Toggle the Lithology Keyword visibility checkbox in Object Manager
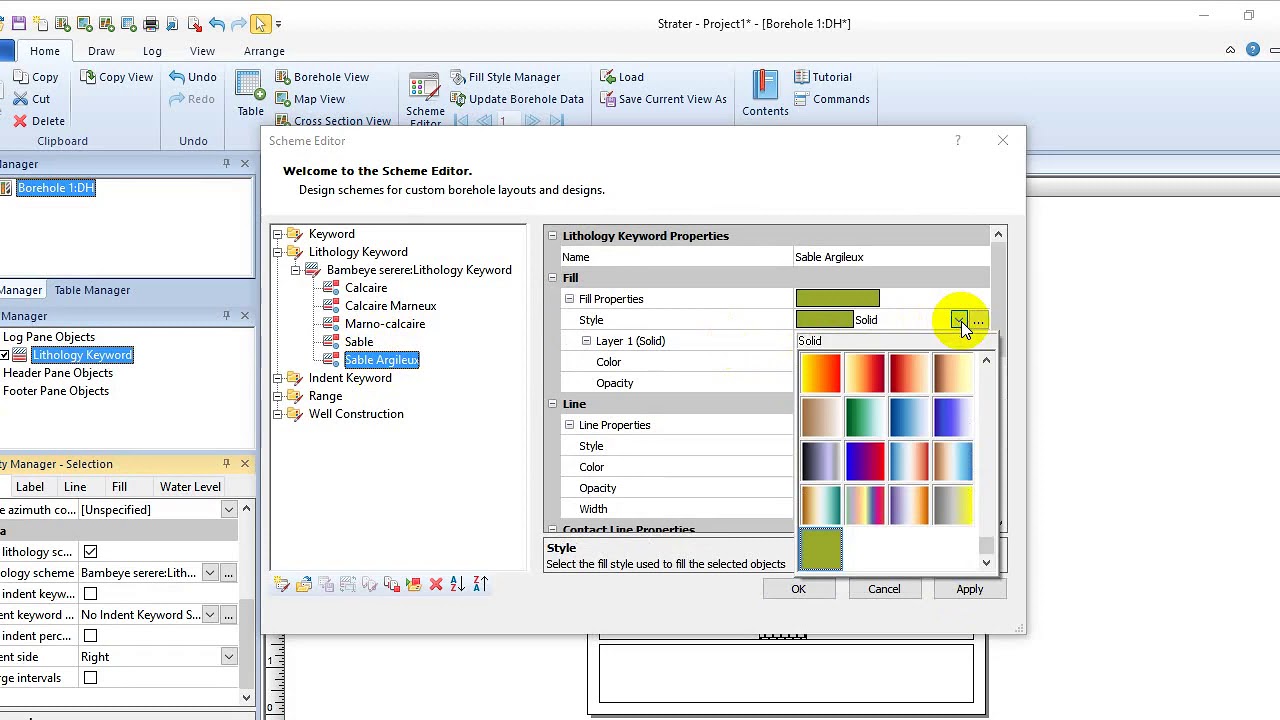The width and height of the screenshot is (1280, 720). pyautogui.click(x=5, y=355)
